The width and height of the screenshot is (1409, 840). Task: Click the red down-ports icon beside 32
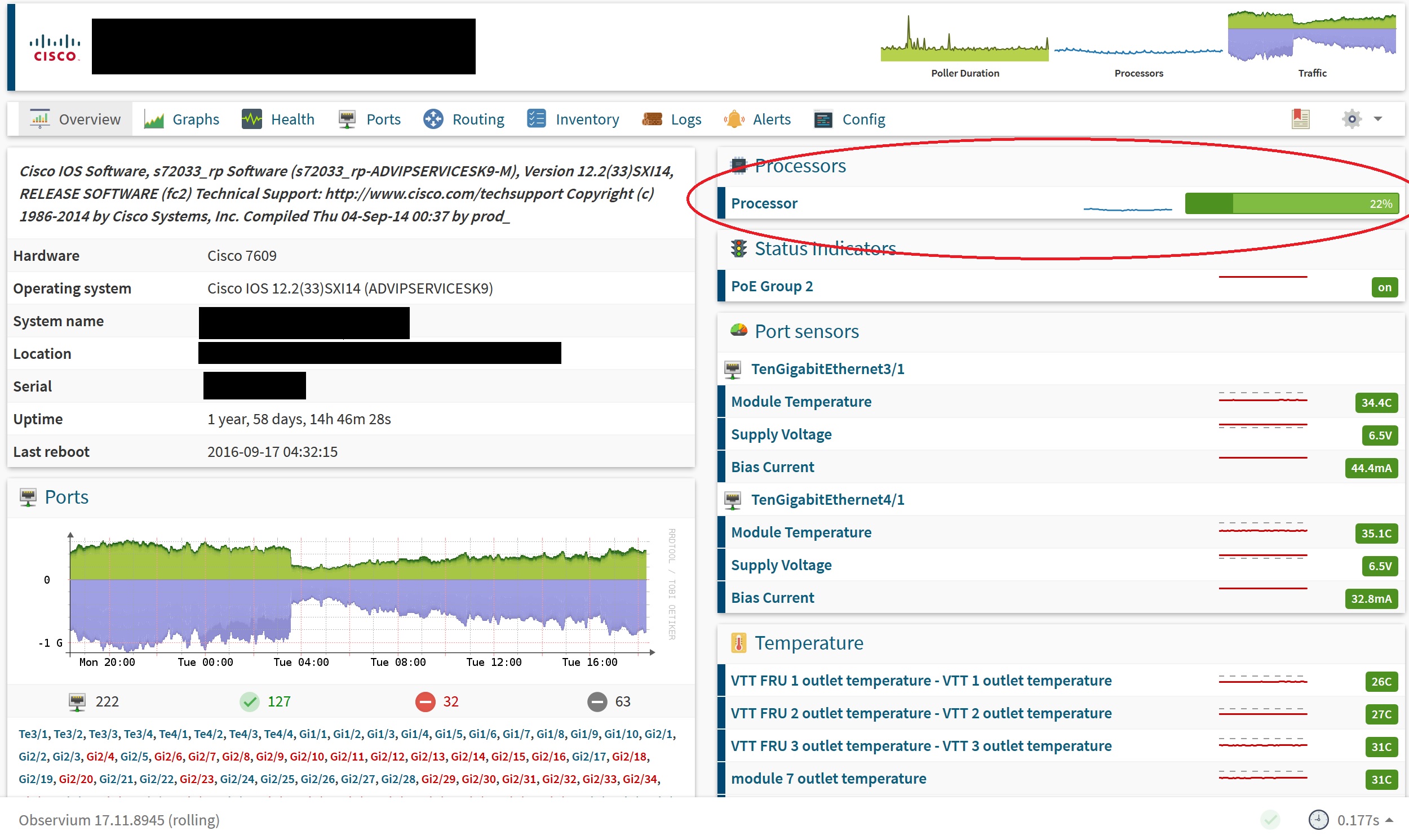(x=425, y=702)
